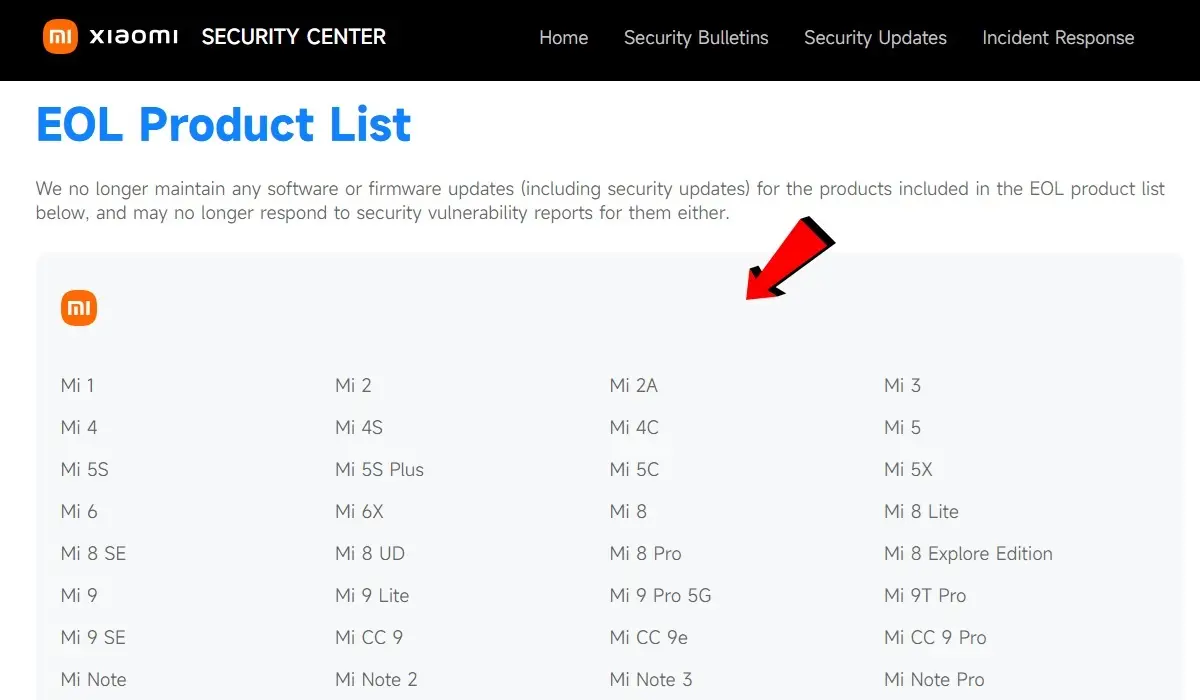
Task: Click the Mi Note 3 entry
Action: pos(651,679)
